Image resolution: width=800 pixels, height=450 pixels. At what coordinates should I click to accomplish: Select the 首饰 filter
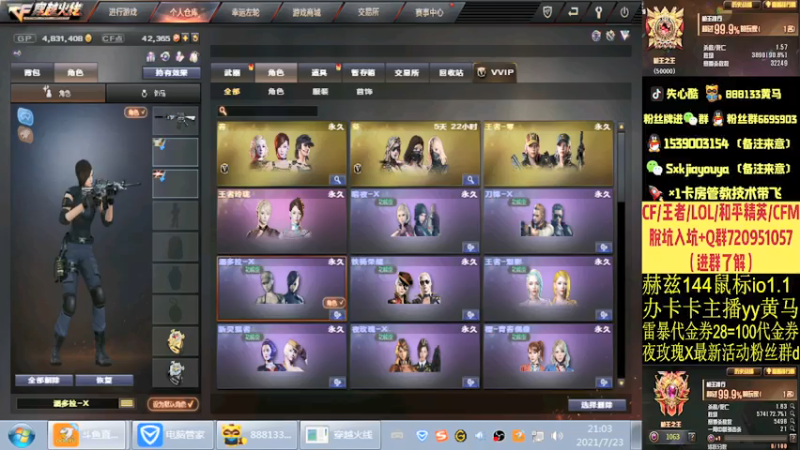click(x=364, y=92)
